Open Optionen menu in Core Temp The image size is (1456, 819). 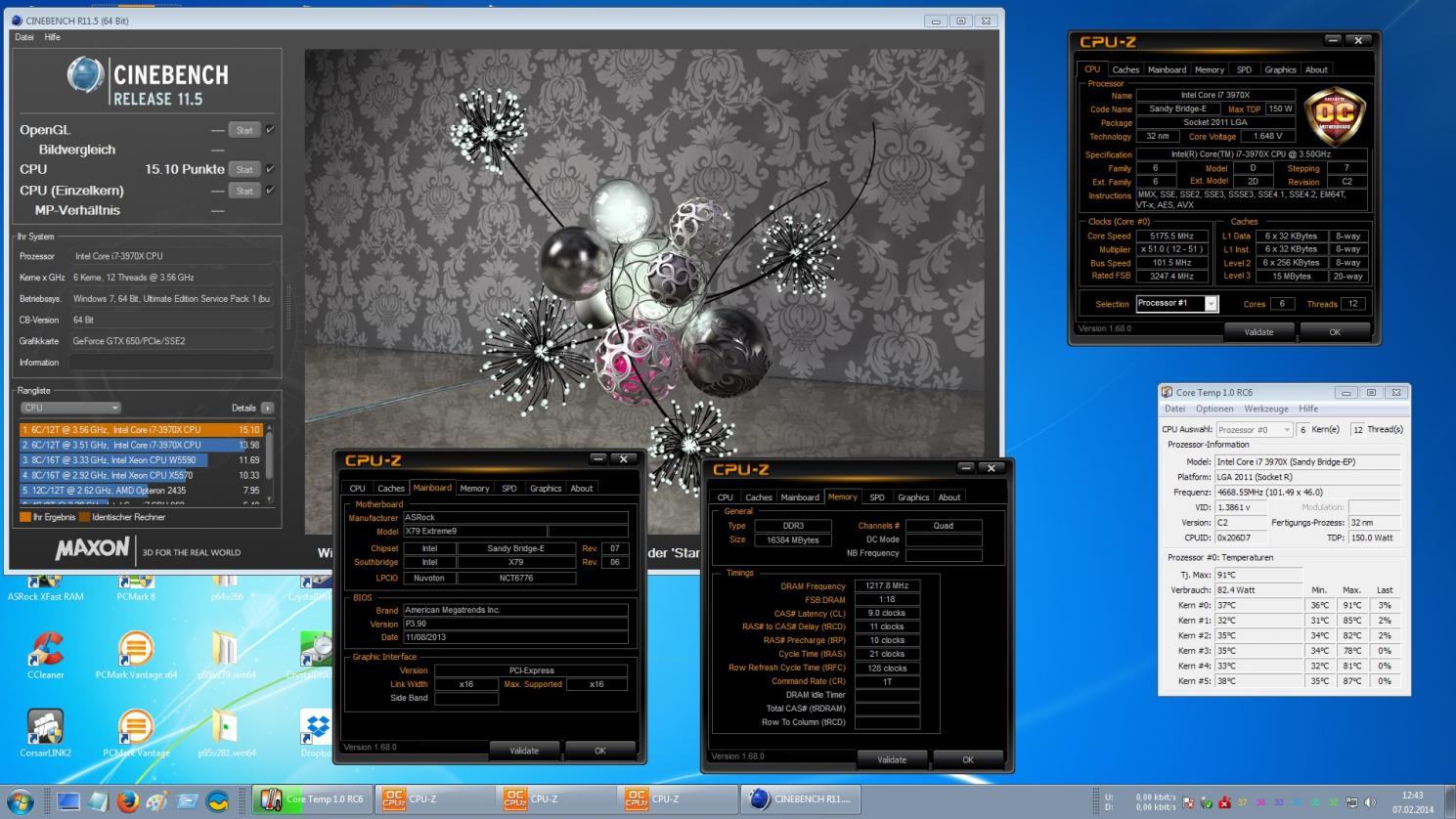1214,409
